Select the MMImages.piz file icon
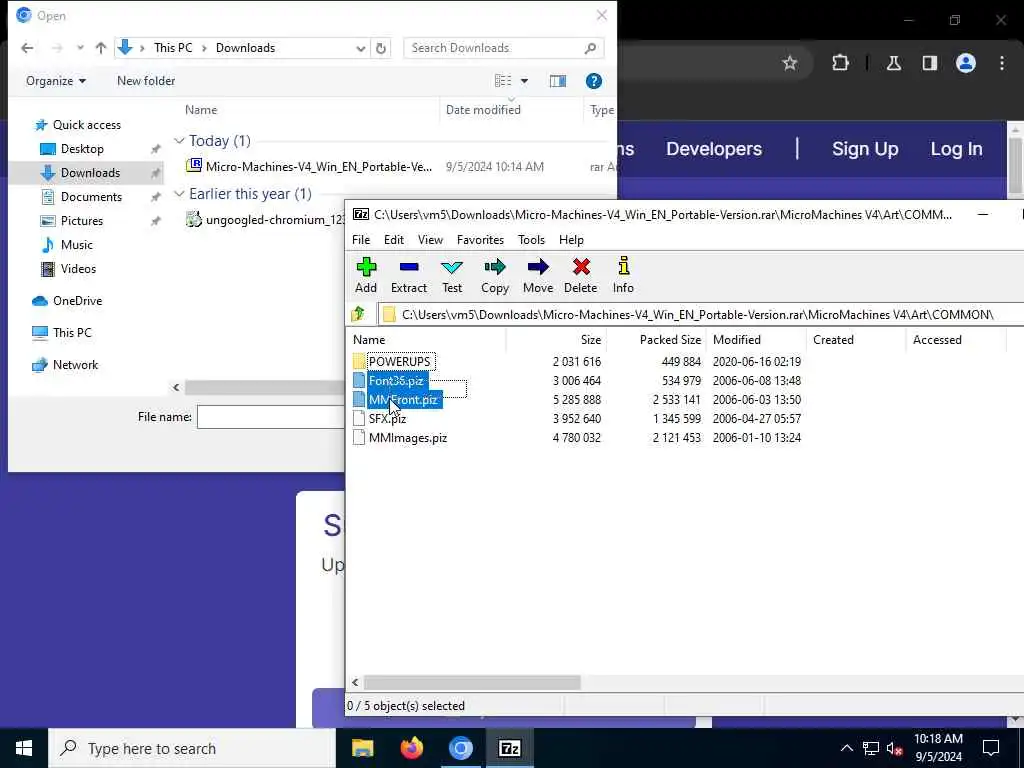The height and width of the screenshot is (768, 1024). pyautogui.click(x=359, y=438)
